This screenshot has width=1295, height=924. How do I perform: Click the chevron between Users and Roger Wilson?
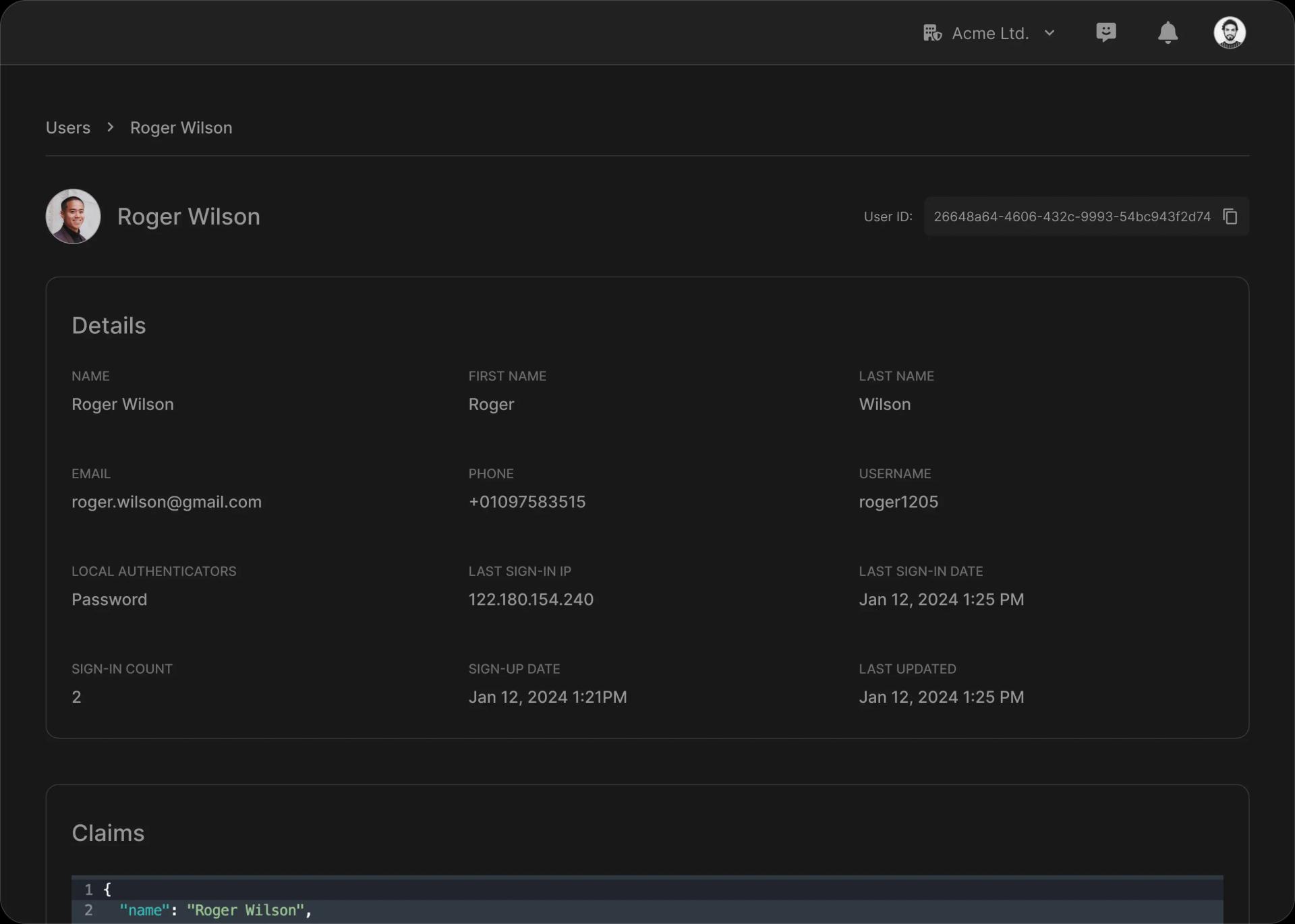110,127
